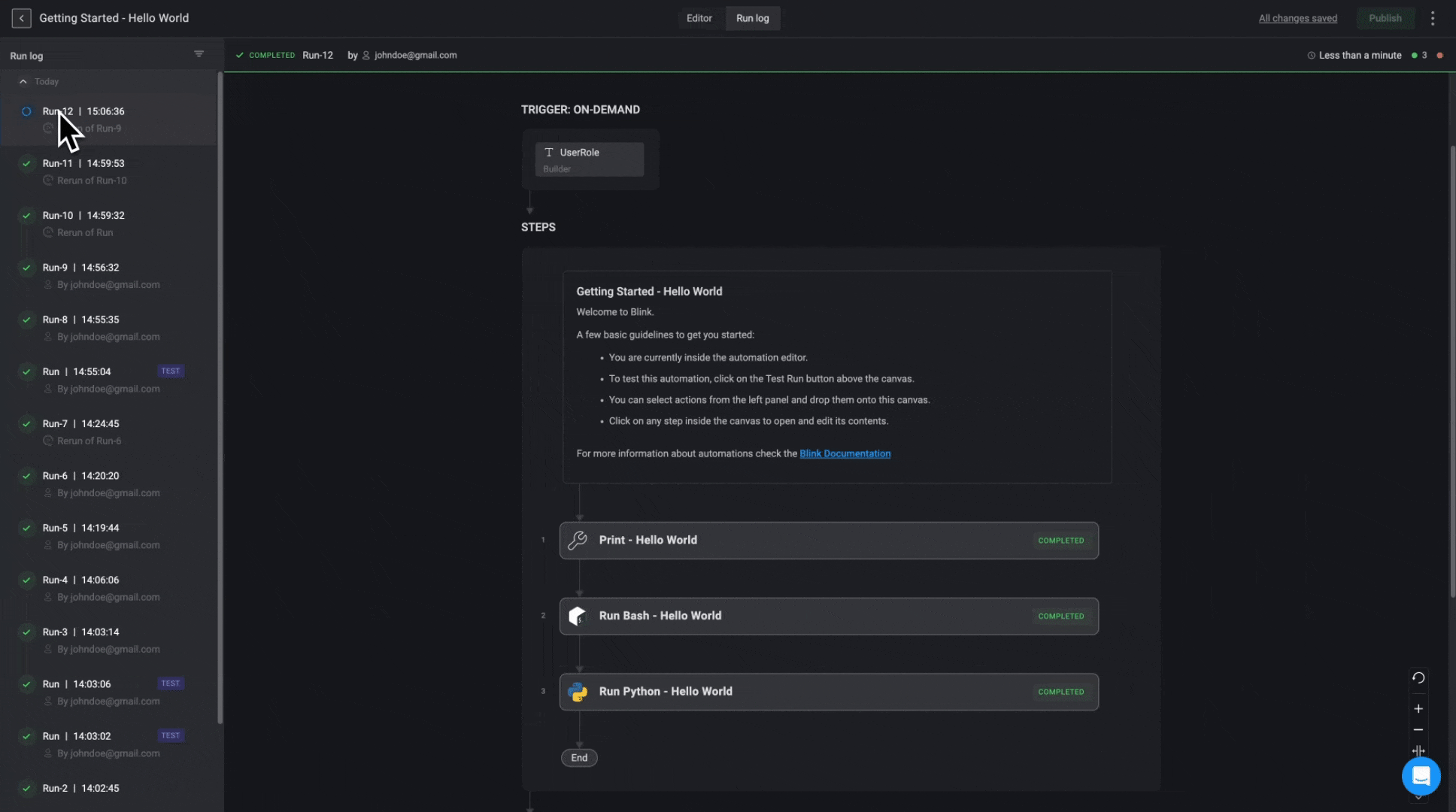Click the Bash step icon in step 2

coord(577,615)
